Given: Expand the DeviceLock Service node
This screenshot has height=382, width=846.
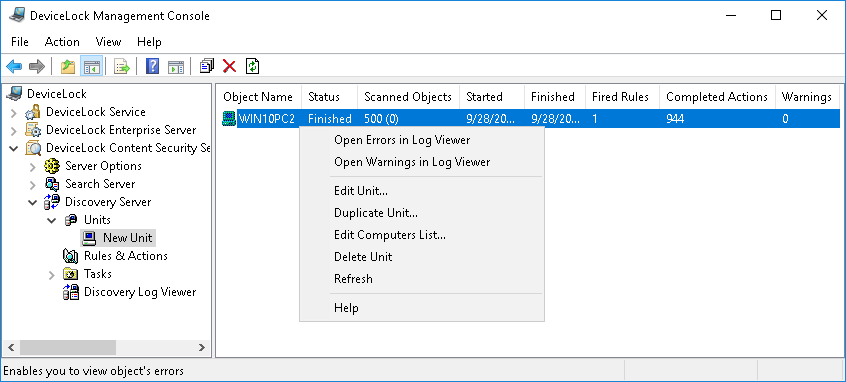Looking at the screenshot, I should [14, 113].
